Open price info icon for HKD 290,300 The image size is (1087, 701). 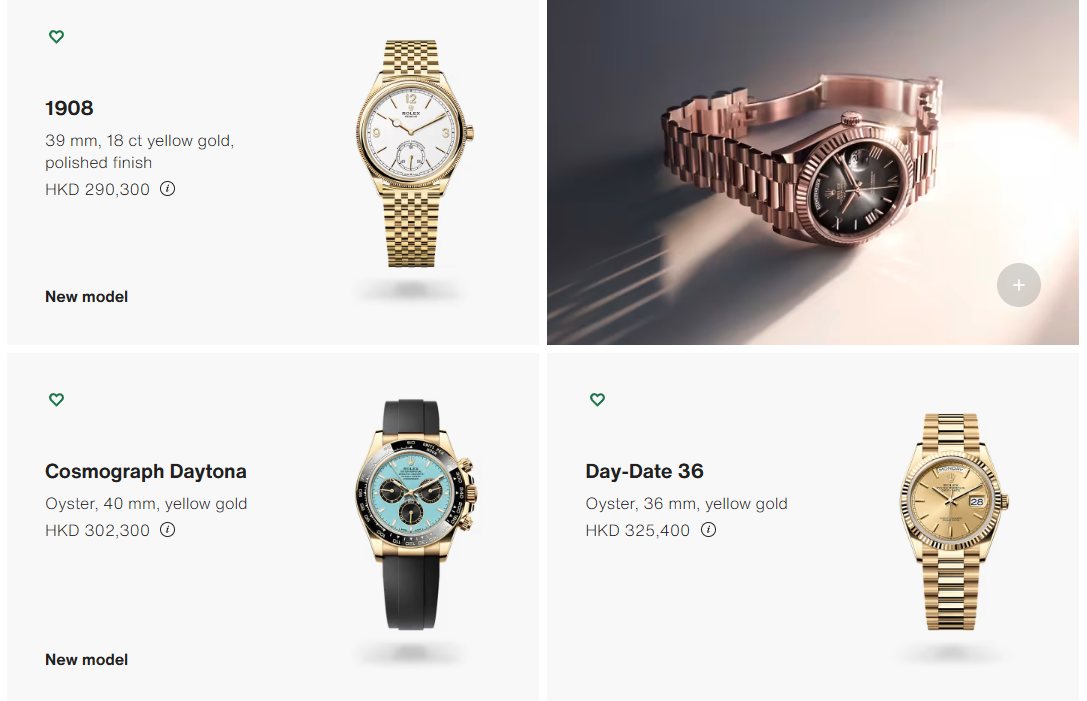pyautogui.click(x=168, y=189)
